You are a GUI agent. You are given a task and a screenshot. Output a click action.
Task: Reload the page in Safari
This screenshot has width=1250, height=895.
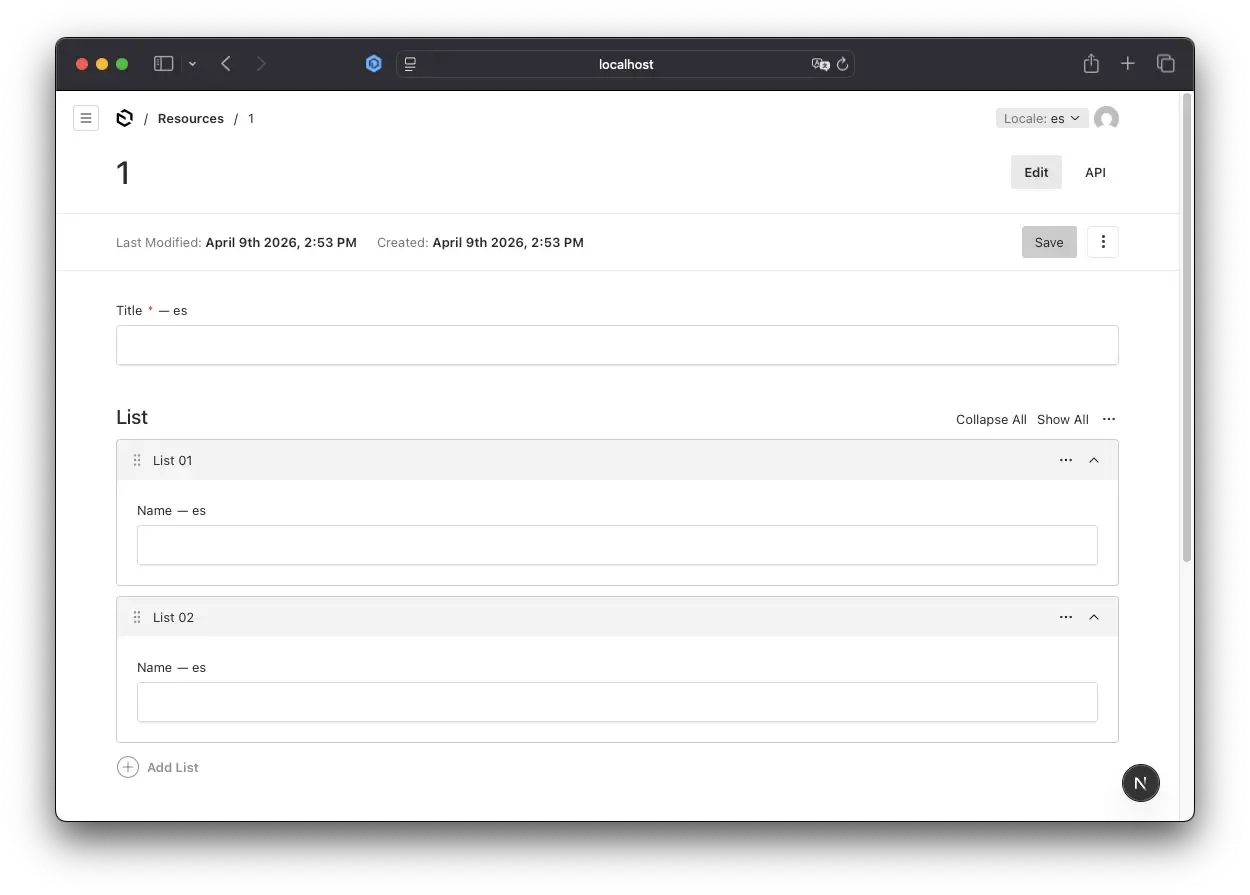pos(842,64)
